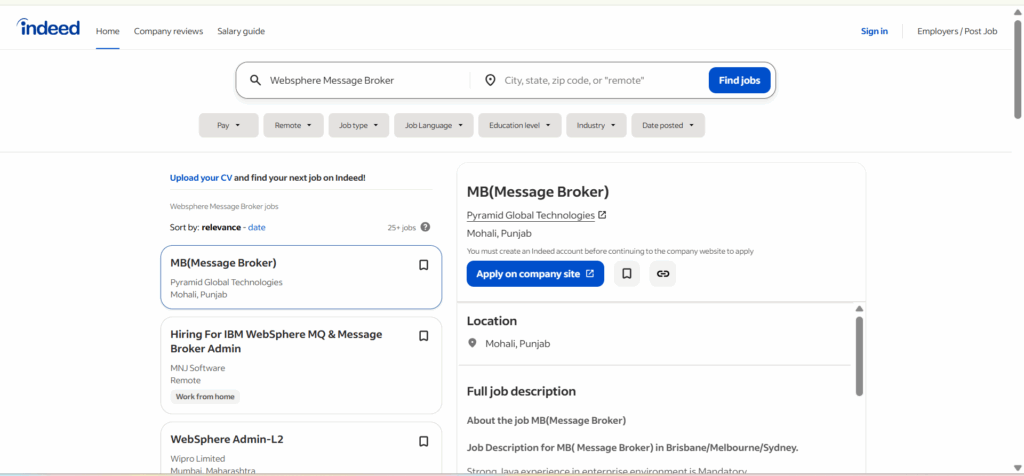Go to the Company reviews tab
Screen dimensions: 1024x476
168,31
